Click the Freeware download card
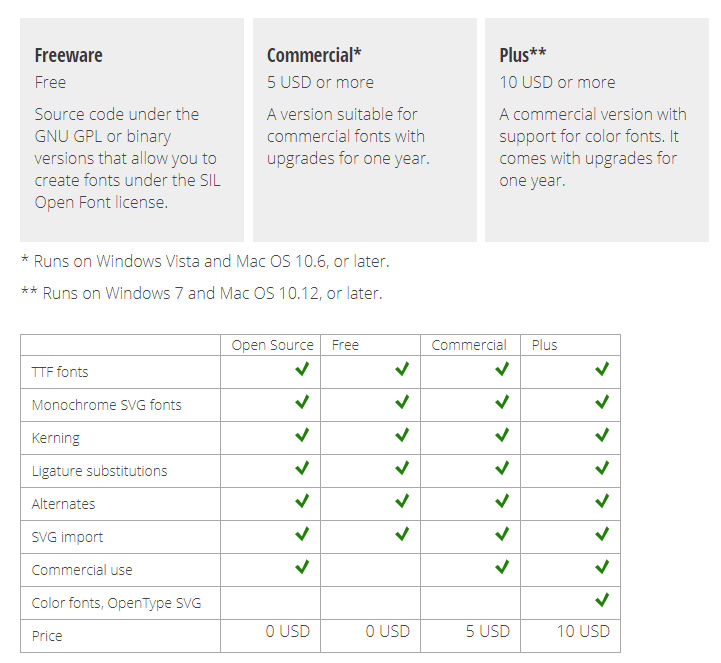This screenshot has height=663, width=721. [132, 129]
